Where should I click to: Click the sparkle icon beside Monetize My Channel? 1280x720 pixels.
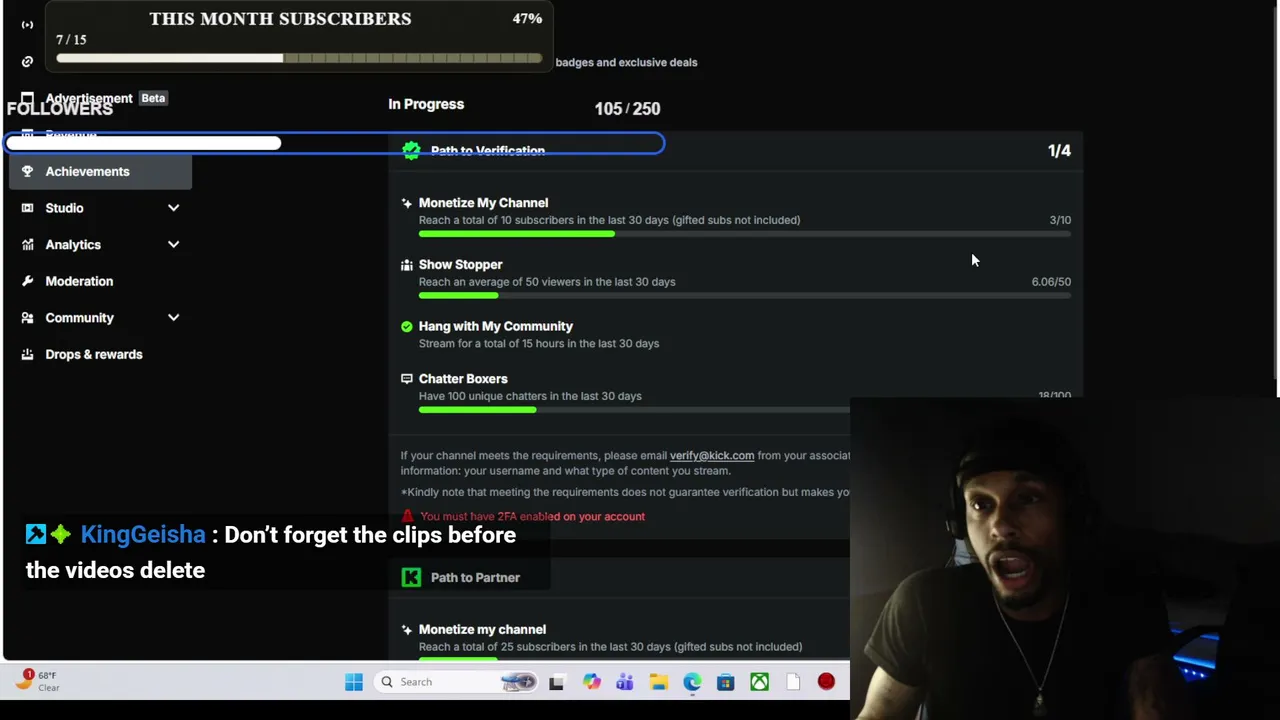point(406,203)
